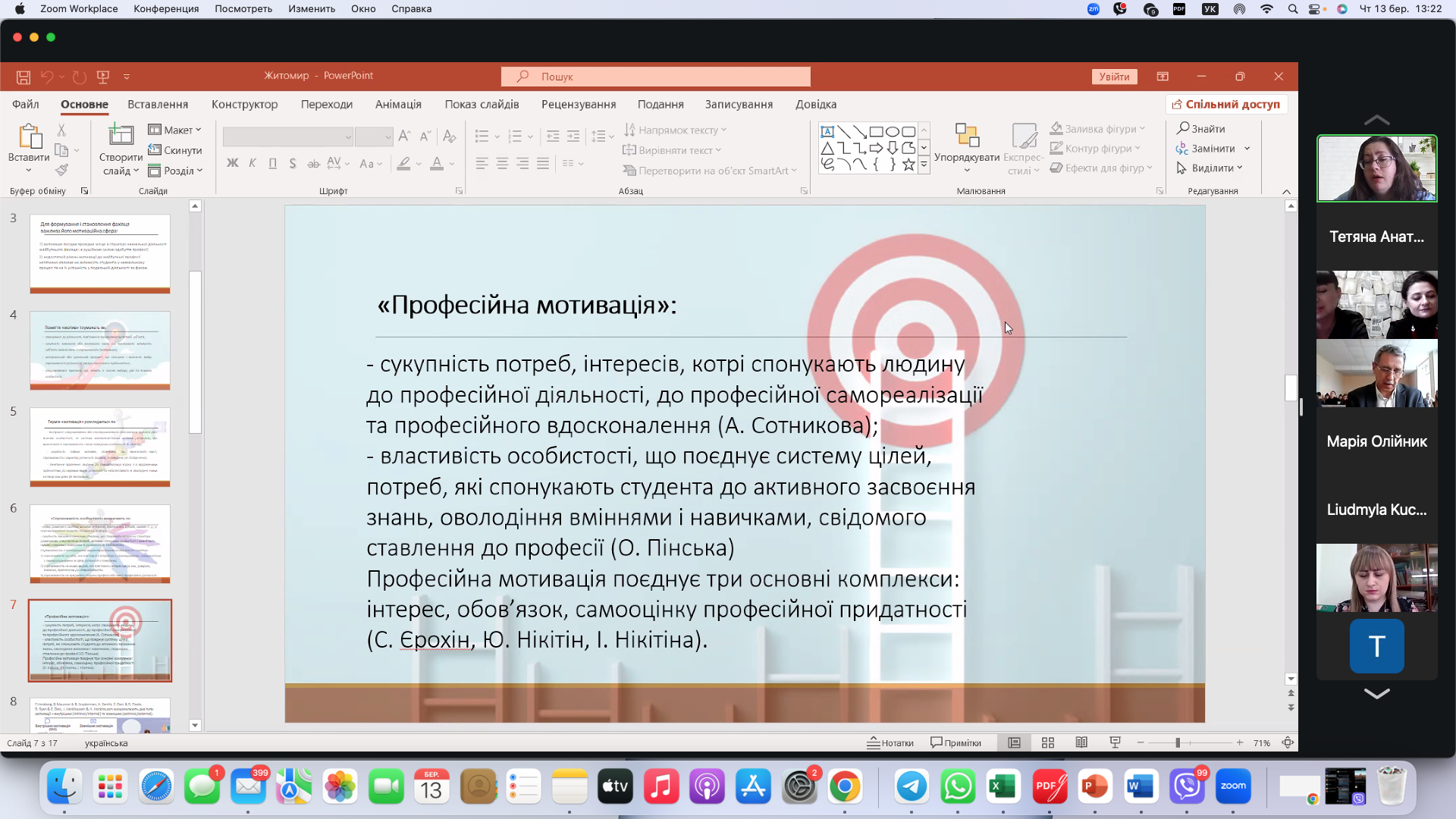Switch to the Показ слайдів tab

[482, 104]
